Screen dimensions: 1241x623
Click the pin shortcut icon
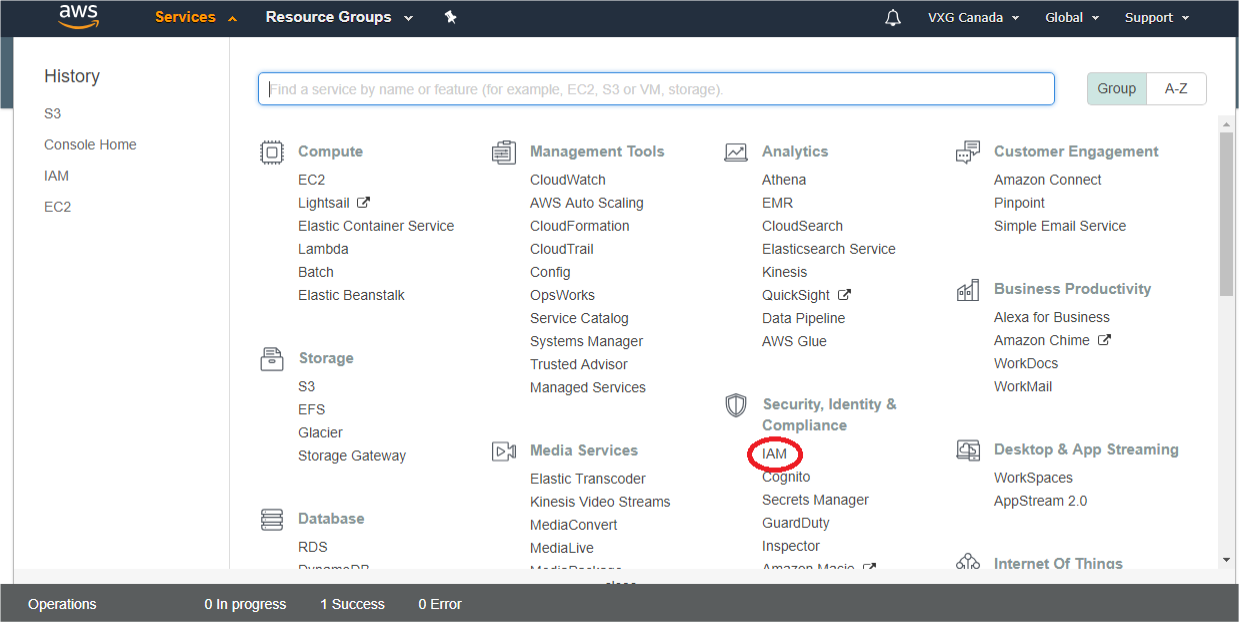tap(450, 17)
